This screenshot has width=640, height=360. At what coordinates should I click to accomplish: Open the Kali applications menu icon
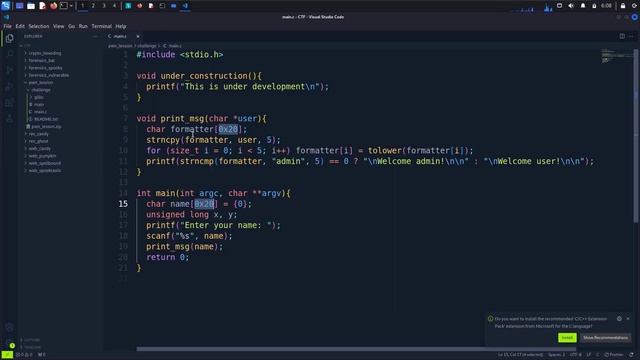[x=5, y=6]
